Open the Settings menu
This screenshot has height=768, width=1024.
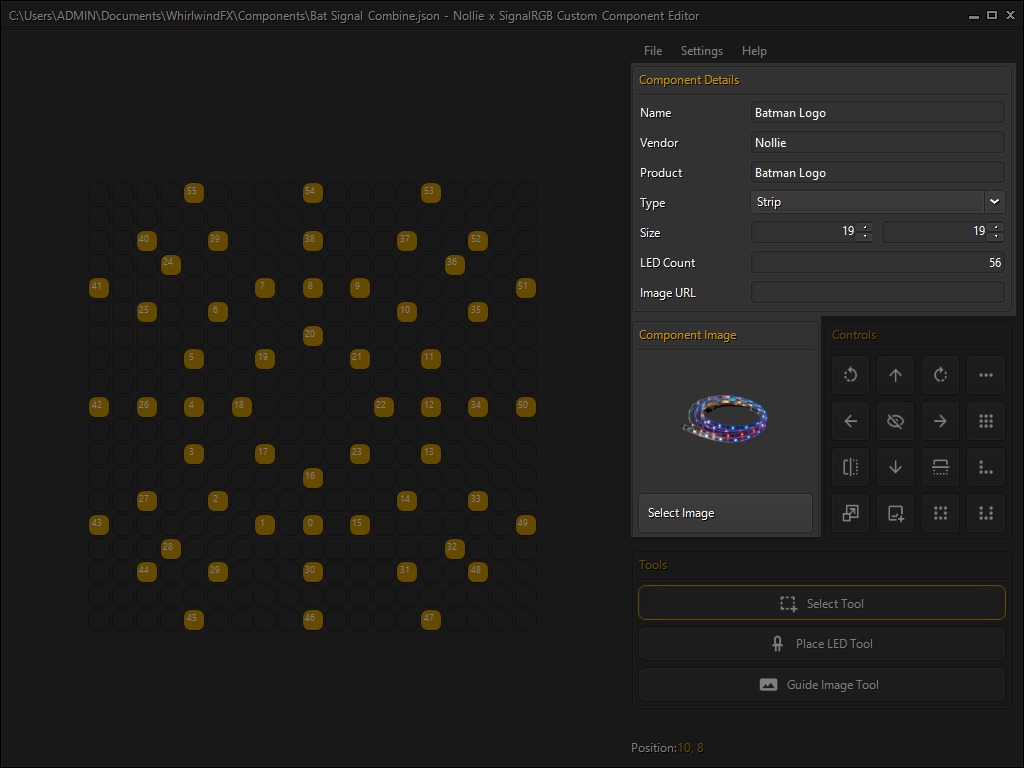pos(701,51)
